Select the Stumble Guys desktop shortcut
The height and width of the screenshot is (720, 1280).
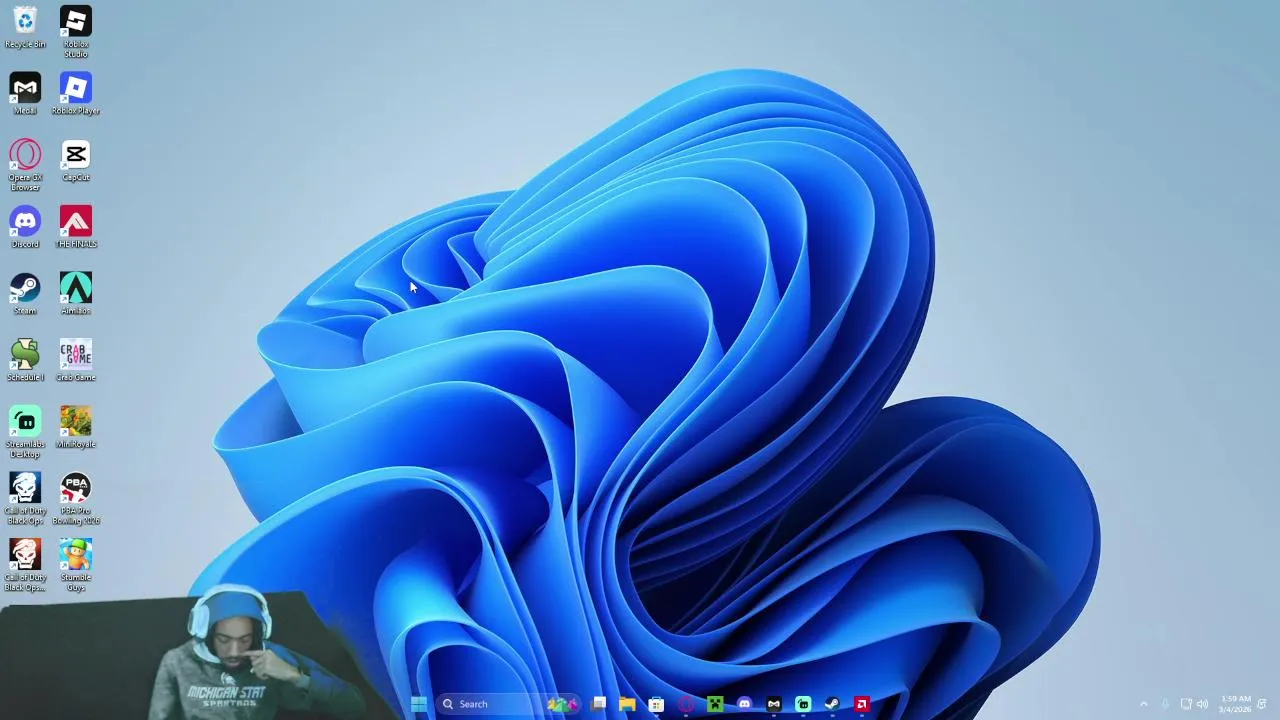[75, 565]
